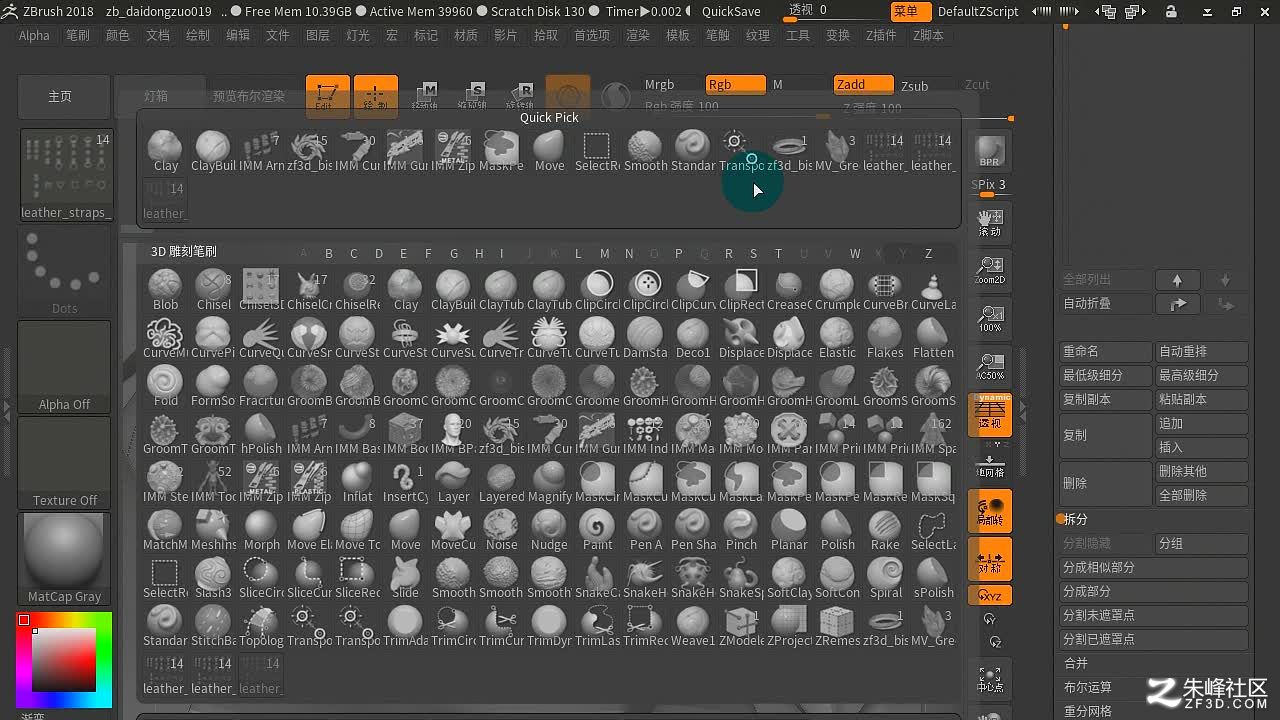
Task: Enable Zcut mode
Action: click(977, 85)
